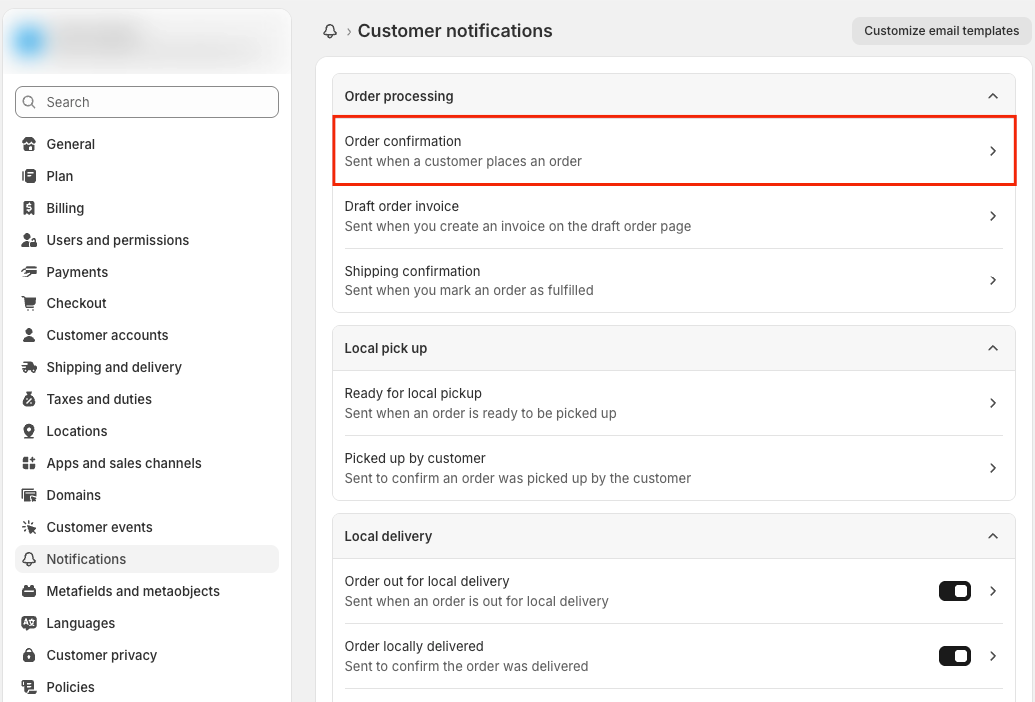The height and width of the screenshot is (702, 1035).
Task: Click the Shipping and delivery truck icon
Action: [x=29, y=367]
